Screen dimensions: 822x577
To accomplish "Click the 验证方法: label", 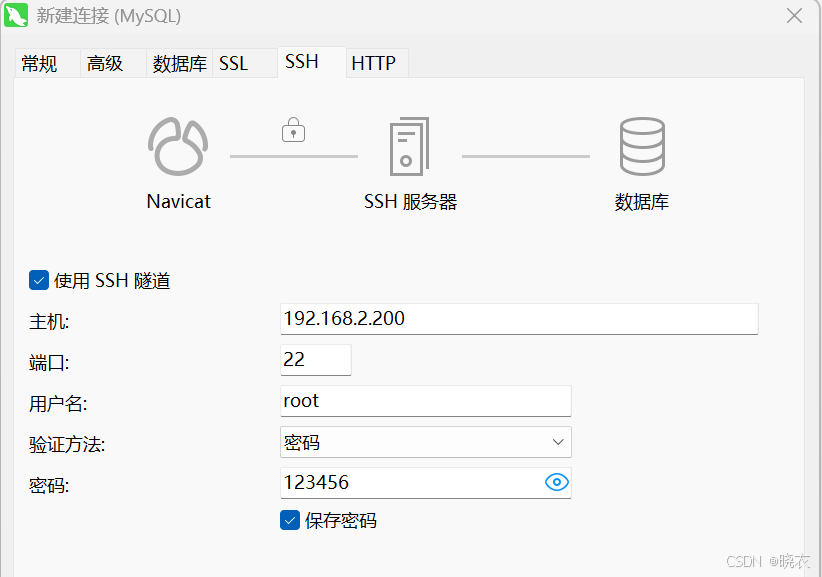I will 67,445.
